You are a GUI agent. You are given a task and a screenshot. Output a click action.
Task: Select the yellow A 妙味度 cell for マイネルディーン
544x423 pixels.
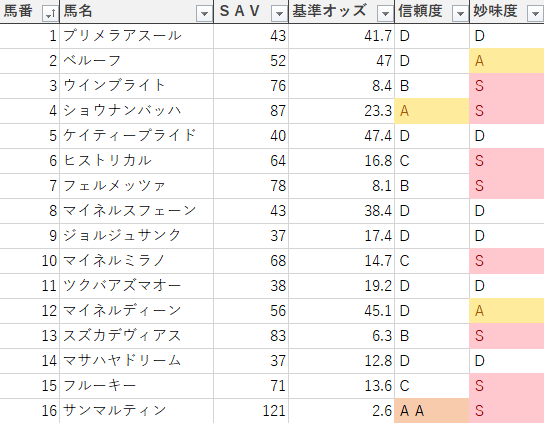coord(507,311)
